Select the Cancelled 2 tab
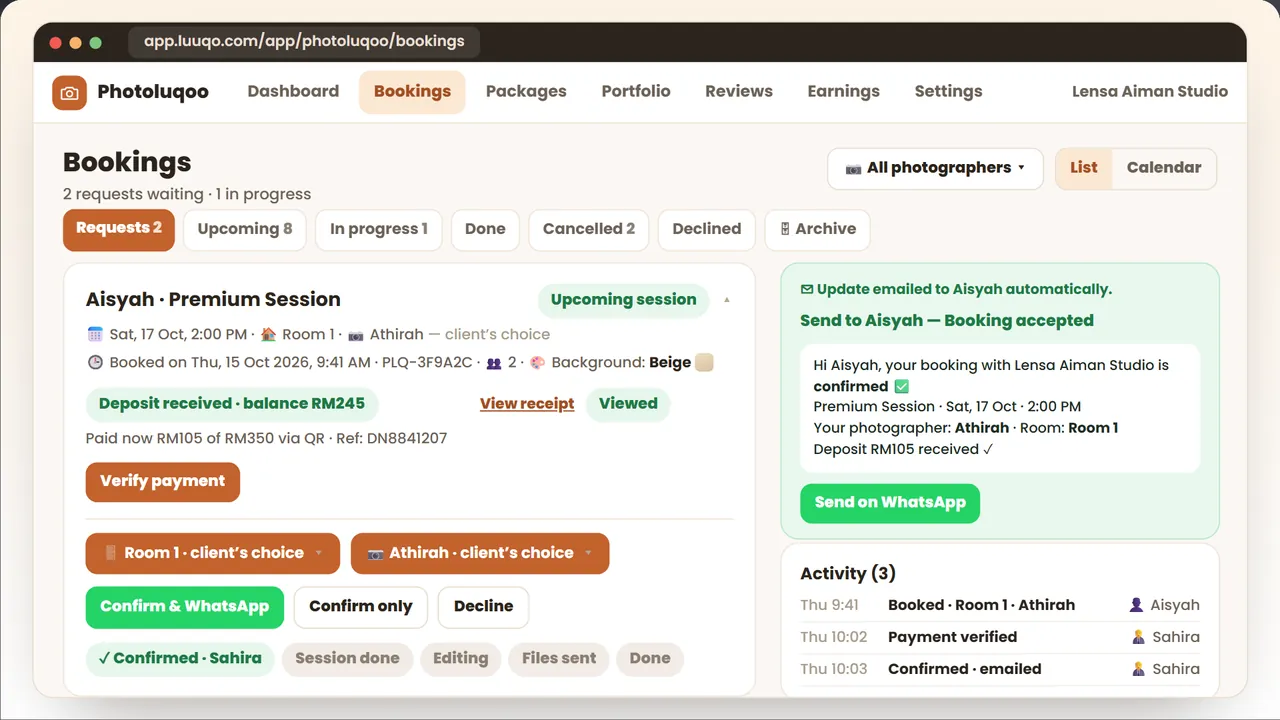Viewport: 1280px width, 720px height. click(x=589, y=229)
